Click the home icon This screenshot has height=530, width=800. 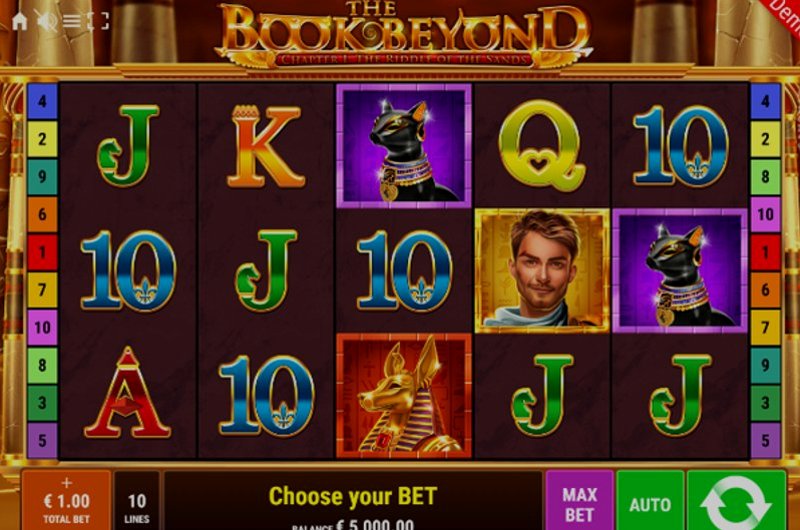click(19, 21)
